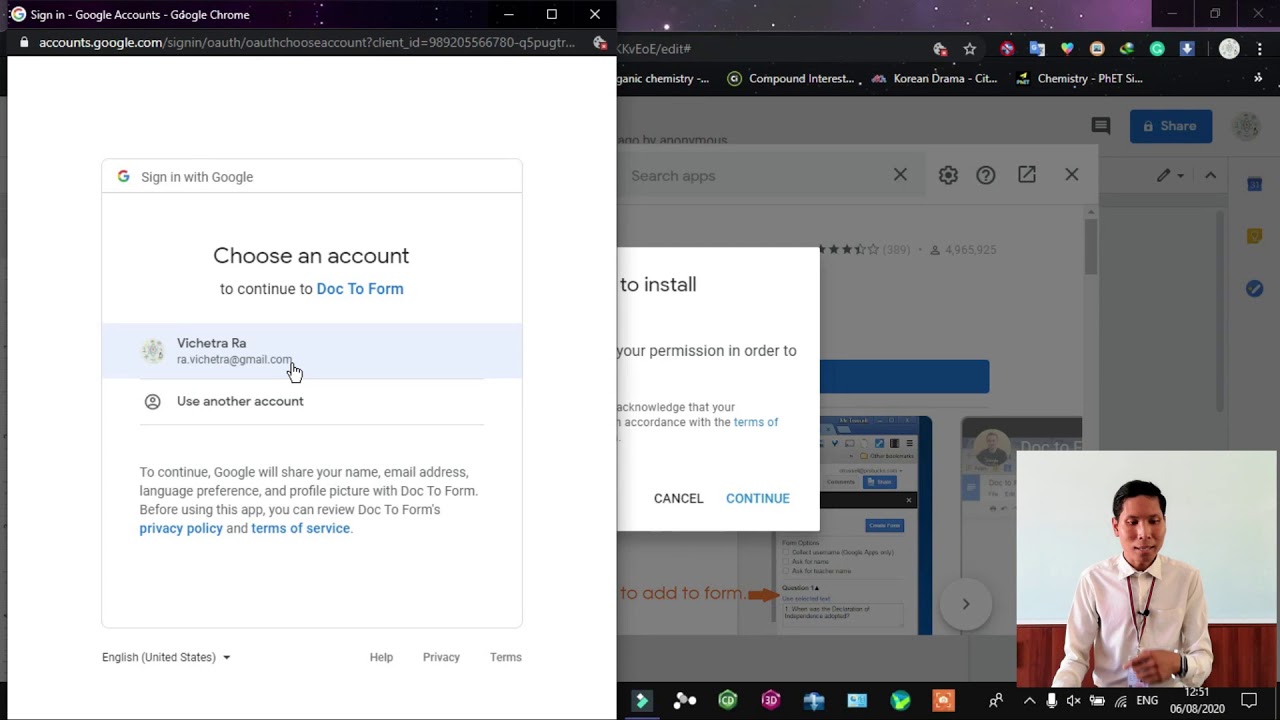
Task: Show more bookmarks with double chevron
Action: click(x=1258, y=79)
